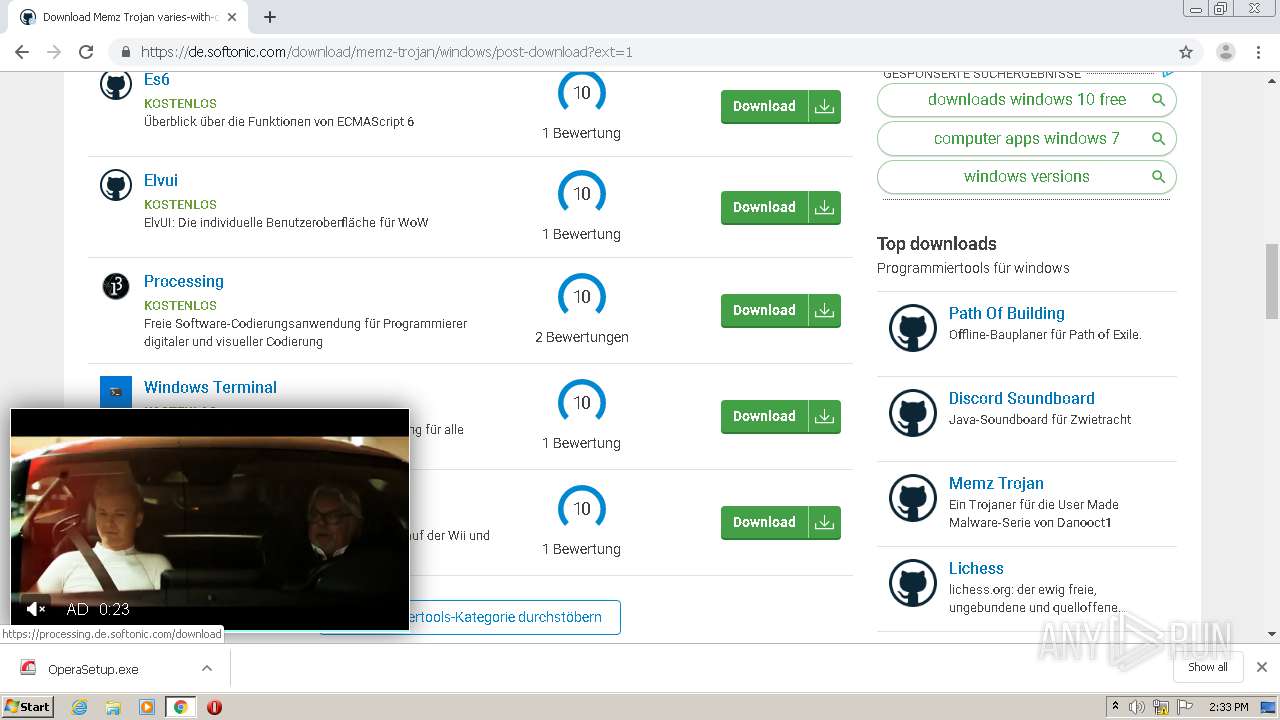Click the lock icon for site info
1280x720 pixels.
tap(125, 52)
